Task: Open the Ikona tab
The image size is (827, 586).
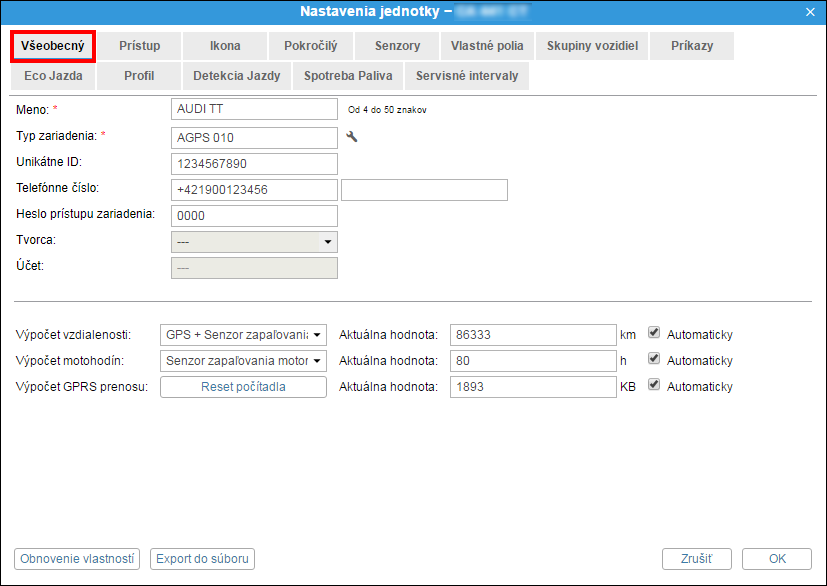Action: pos(225,46)
